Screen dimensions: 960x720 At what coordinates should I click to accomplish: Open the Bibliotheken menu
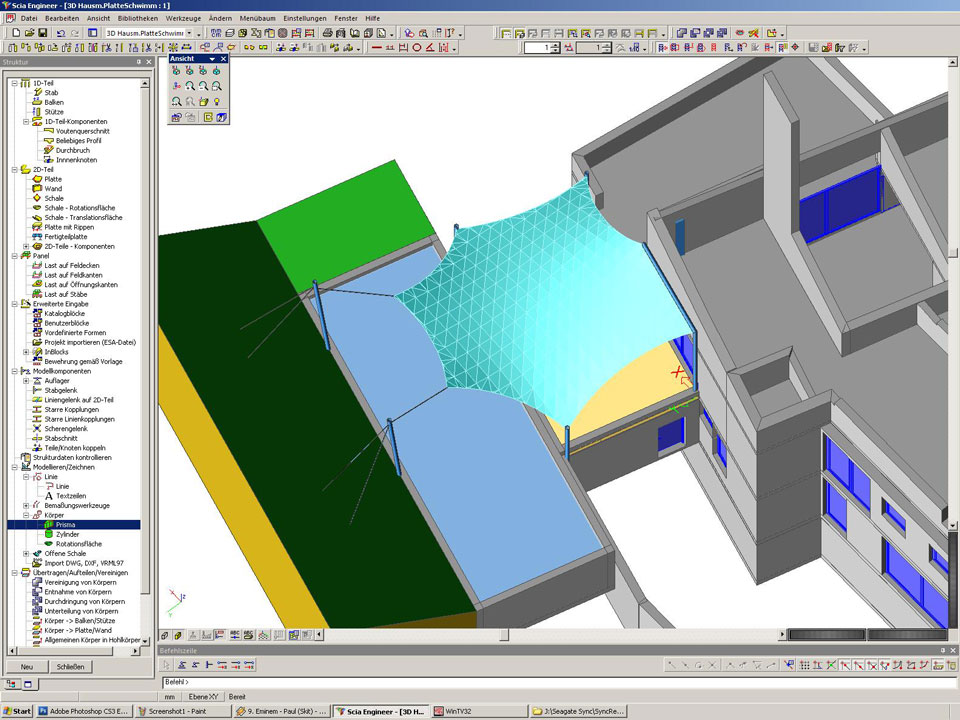pyautogui.click(x=138, y=18)
